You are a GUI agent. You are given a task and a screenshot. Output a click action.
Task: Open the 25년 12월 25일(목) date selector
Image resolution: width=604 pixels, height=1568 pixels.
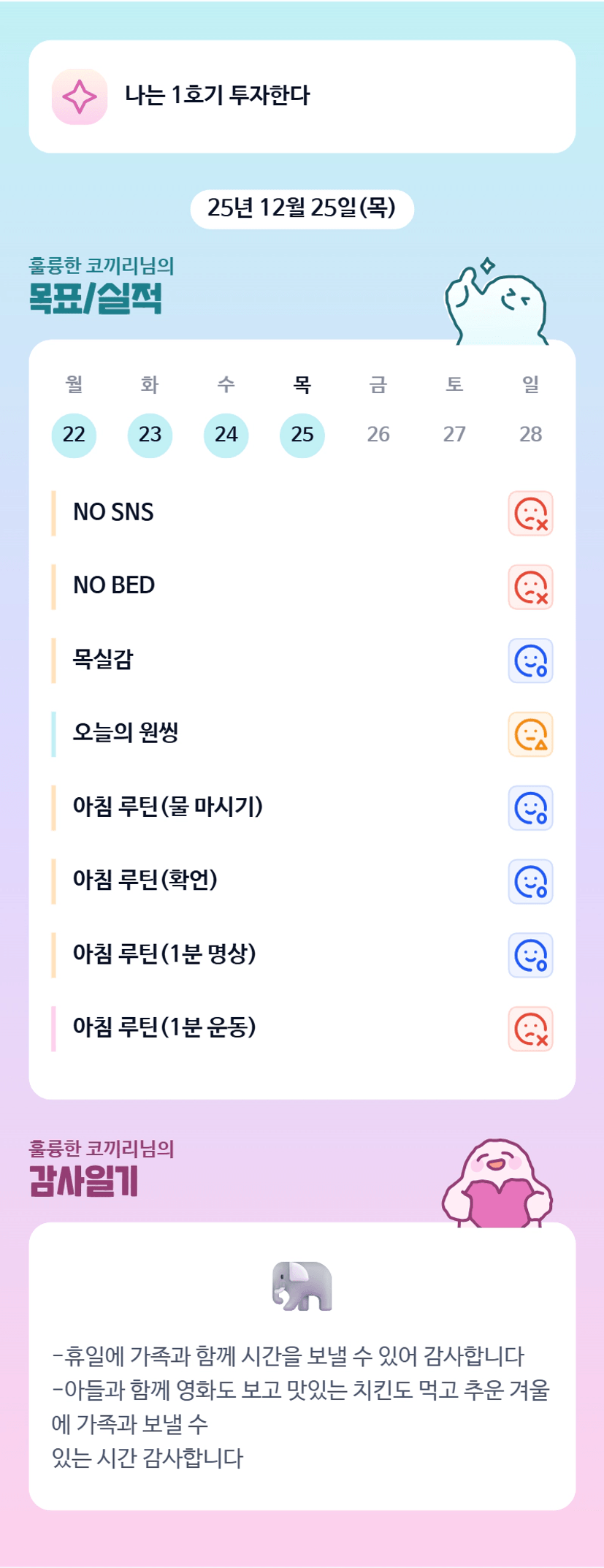point(302,208)
